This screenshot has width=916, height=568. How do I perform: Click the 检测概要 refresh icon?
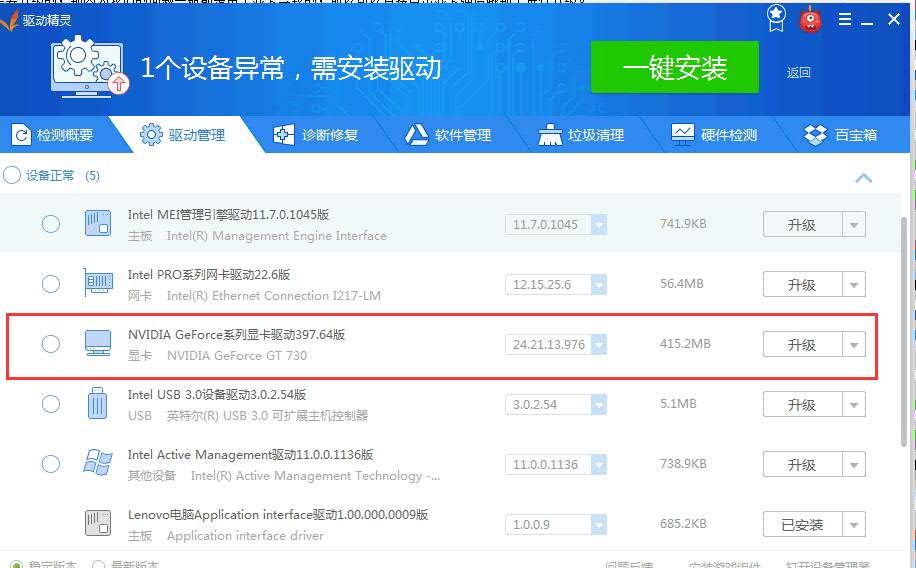[21, 135]
